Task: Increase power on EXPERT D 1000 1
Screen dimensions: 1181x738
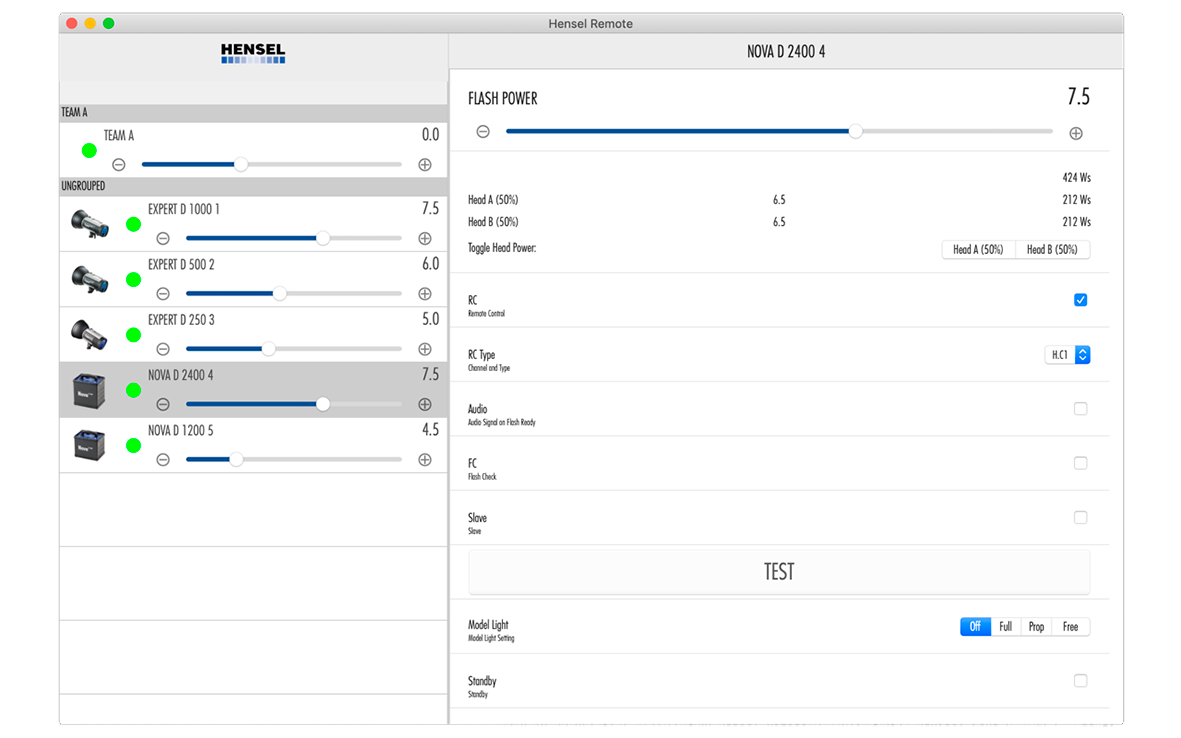Action: pos(425,239)
